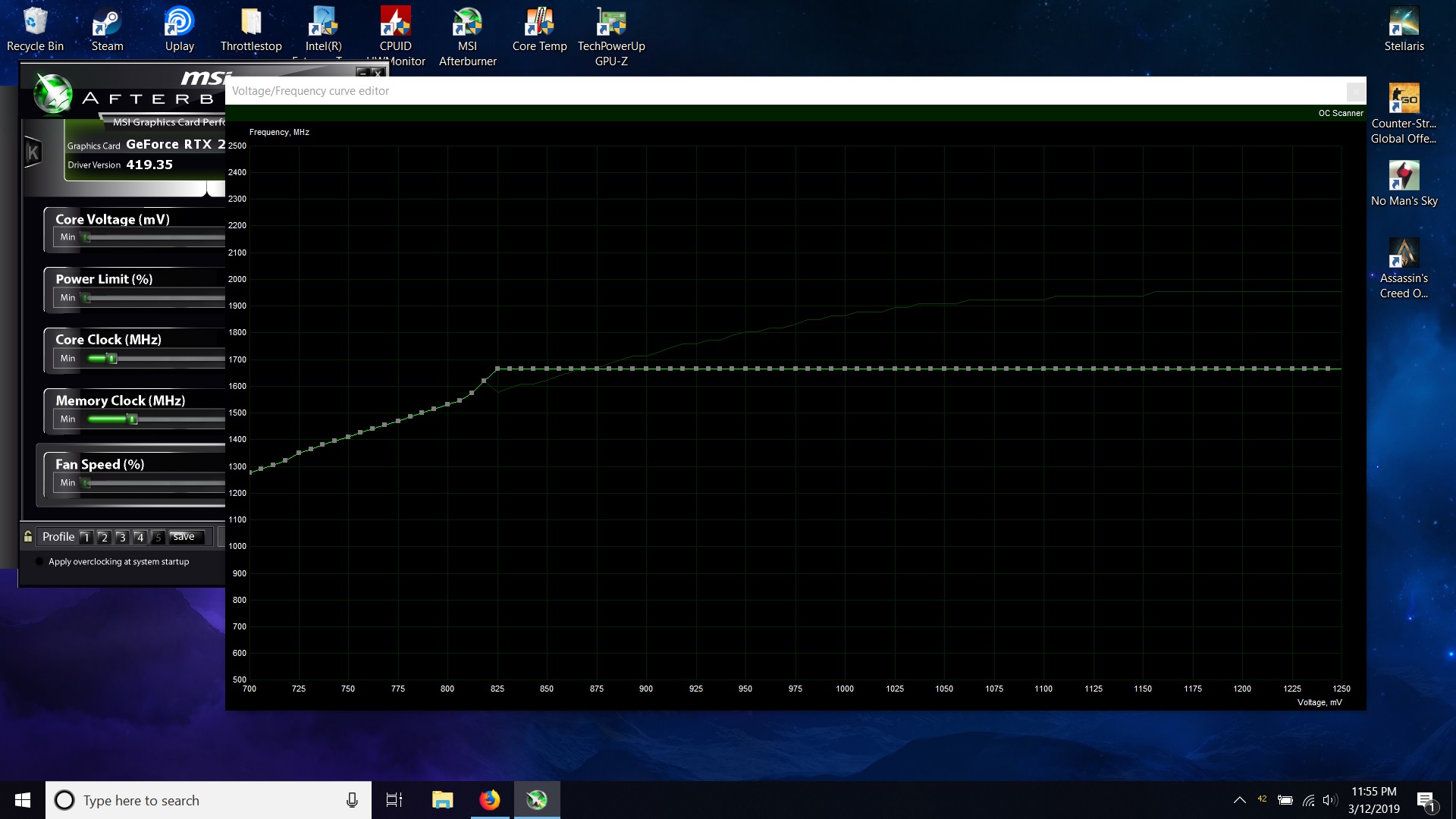Viewport: 1456px width, 819px height.
Task: Select Afterburner profile slot 2
Action: (x=104, y=537)
